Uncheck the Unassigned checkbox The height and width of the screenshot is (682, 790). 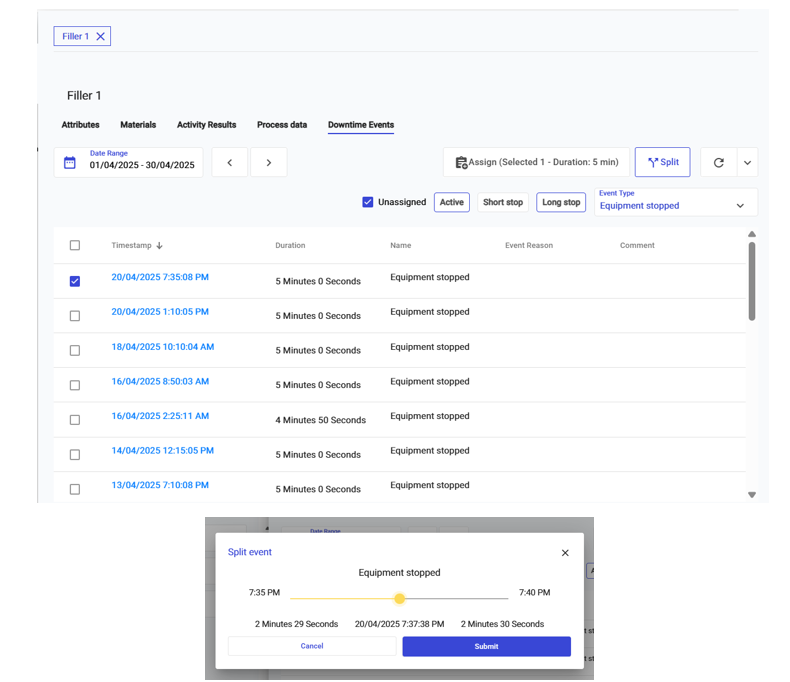368,202
